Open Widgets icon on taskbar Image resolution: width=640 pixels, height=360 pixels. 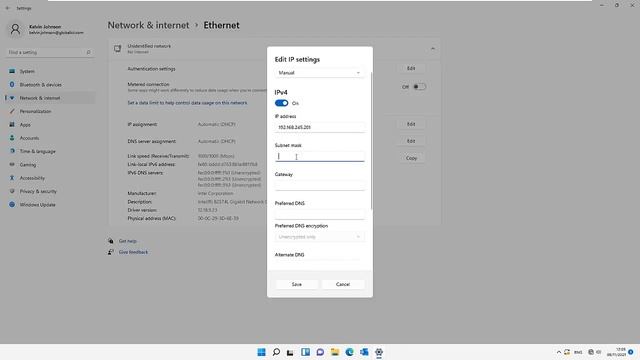305,352
